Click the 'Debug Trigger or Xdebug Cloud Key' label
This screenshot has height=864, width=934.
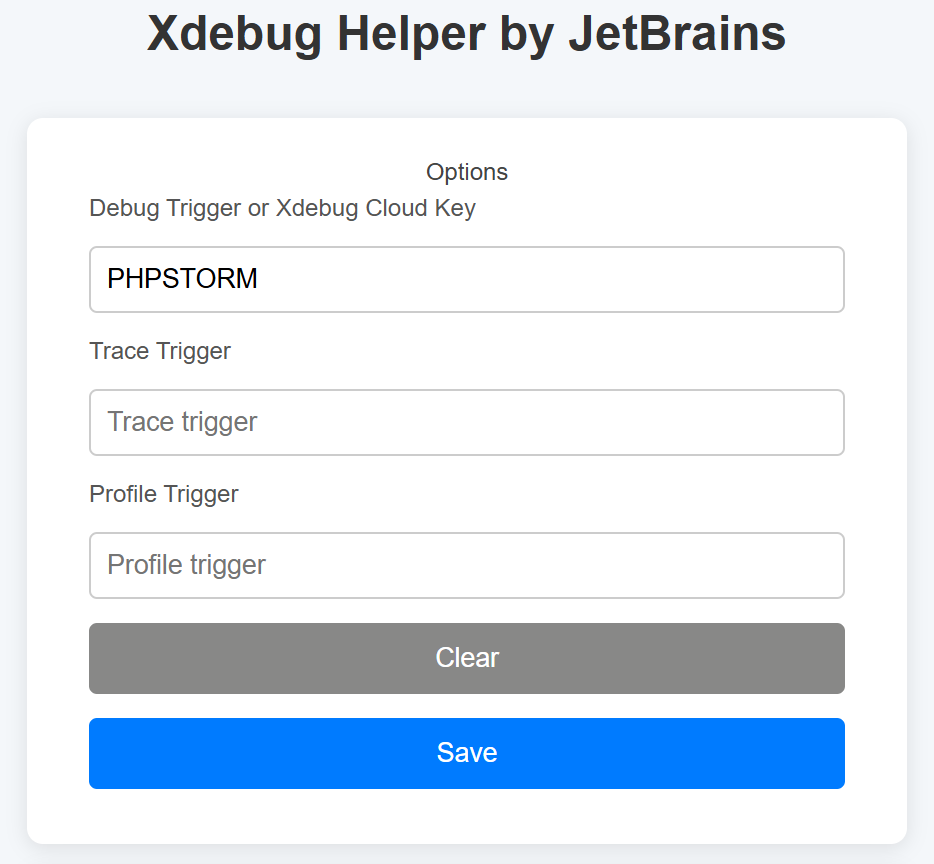282,208
